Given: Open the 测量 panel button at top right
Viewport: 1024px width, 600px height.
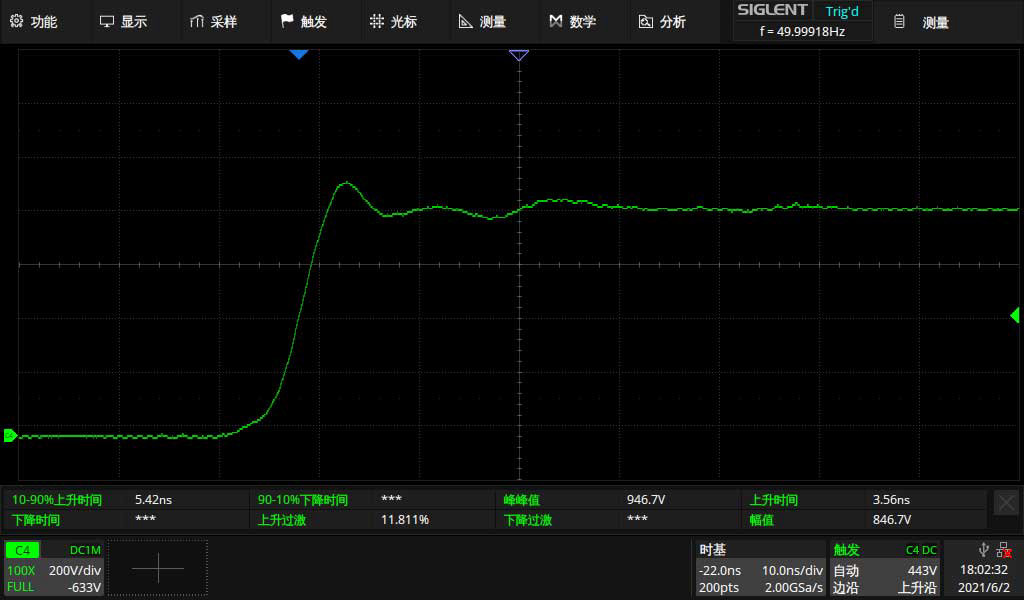Looking at the screenshot, I should click(x=935, y=22).
